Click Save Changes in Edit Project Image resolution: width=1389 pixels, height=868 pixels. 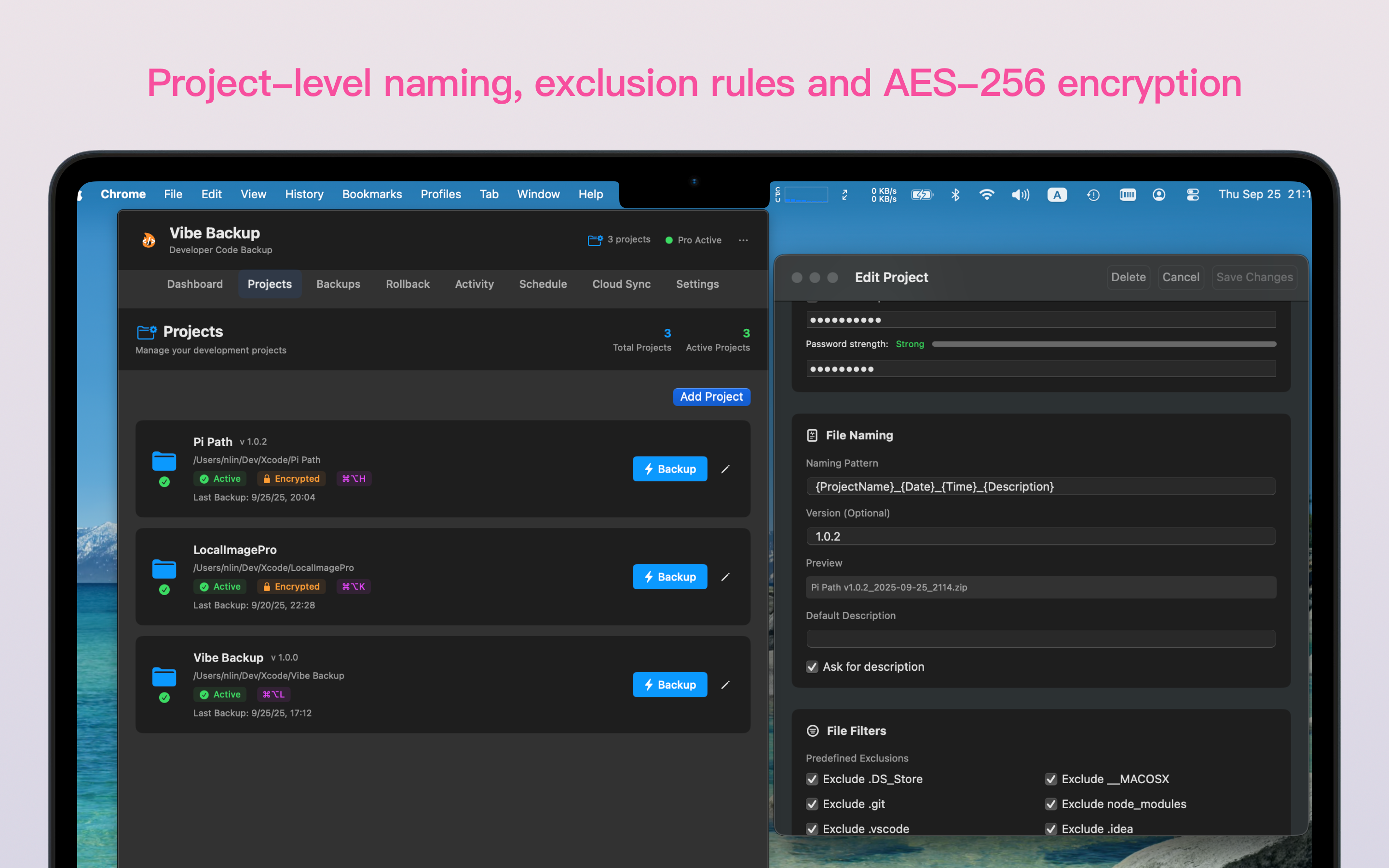pos(1254,277)
